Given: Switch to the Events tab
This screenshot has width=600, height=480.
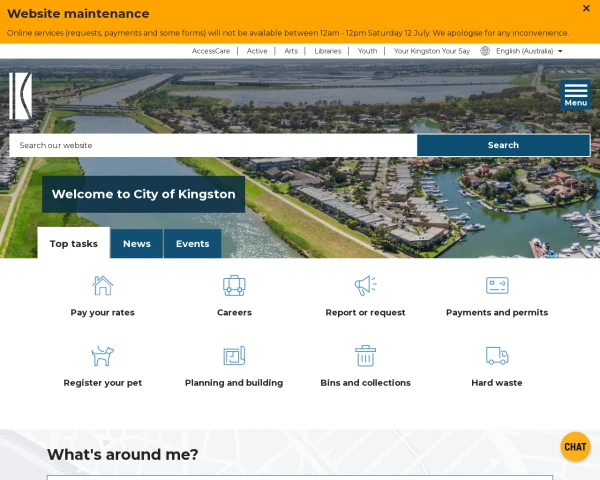Looking at the screenshot, I should (192, 243).
